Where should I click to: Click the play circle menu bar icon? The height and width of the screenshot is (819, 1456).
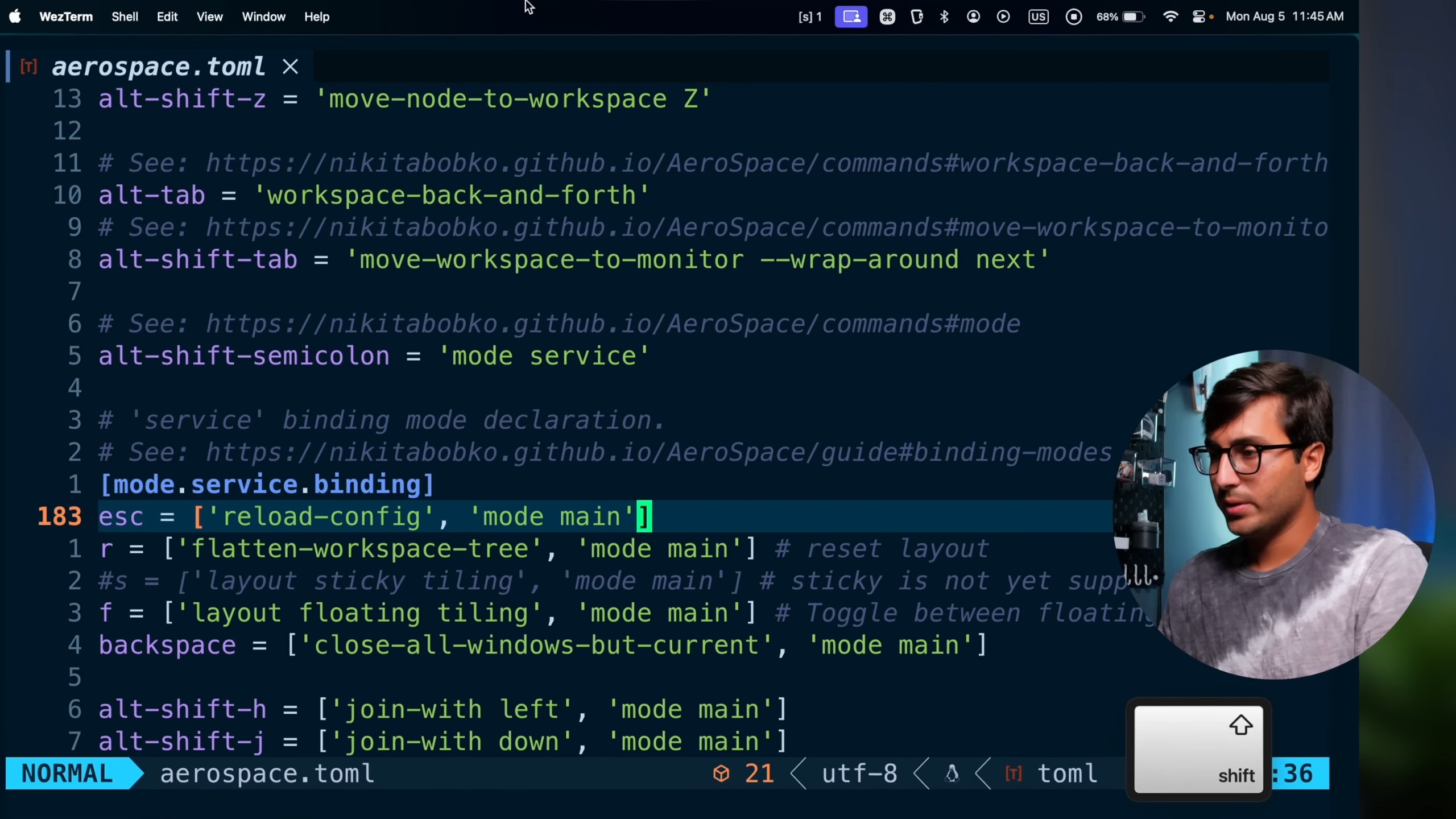tap(1003, 17)
